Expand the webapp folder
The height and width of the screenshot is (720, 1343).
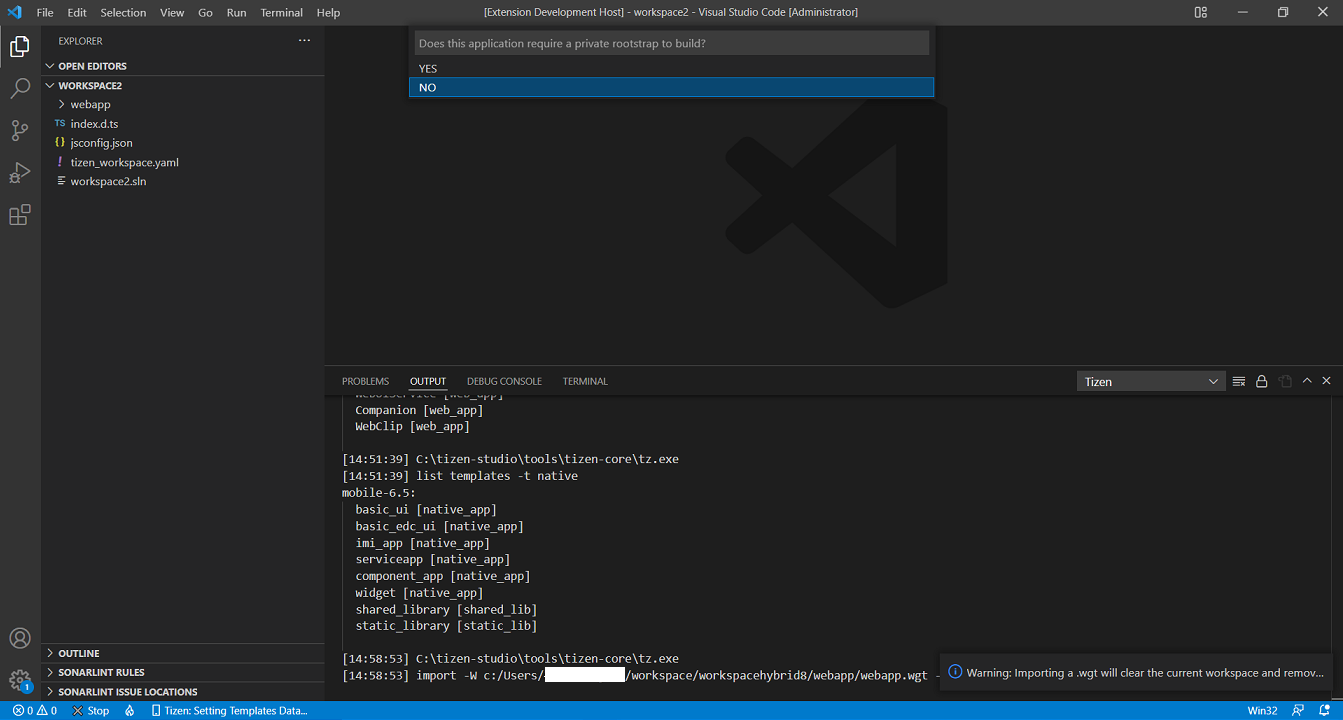point(90,104)
